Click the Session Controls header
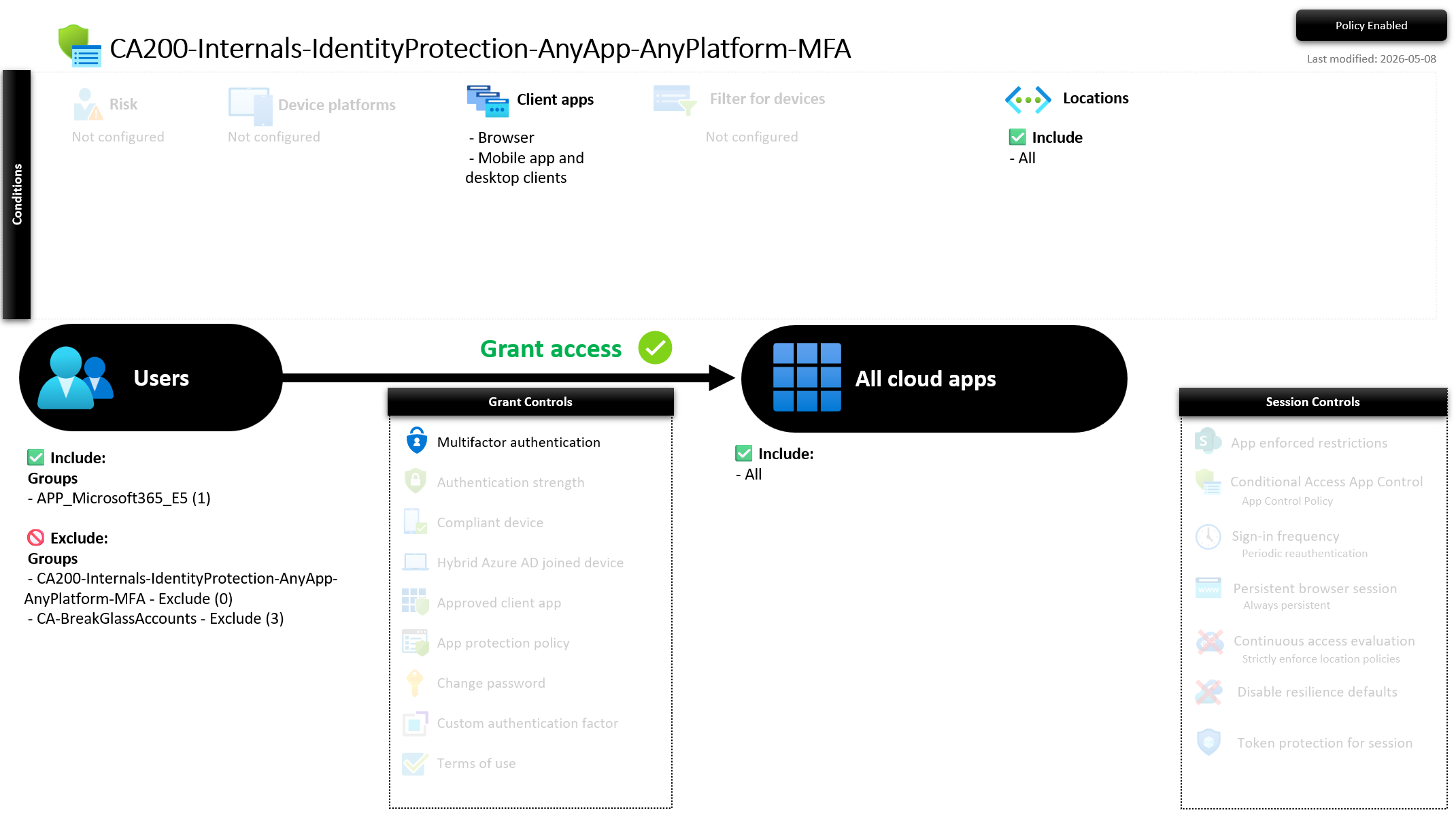This screenshot has width=1456, height=819. click(1313, 401)
